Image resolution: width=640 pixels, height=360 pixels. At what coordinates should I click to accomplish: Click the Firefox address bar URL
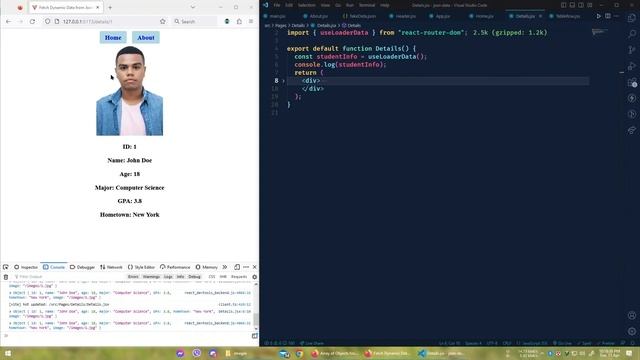tap(87, 21)
